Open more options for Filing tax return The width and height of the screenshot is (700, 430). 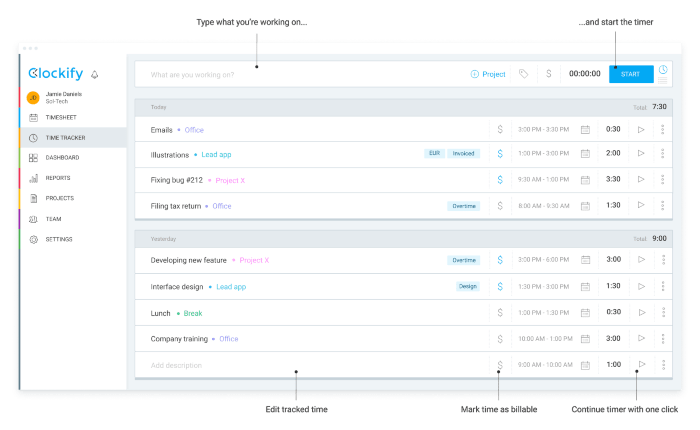(x=662, y=206)
